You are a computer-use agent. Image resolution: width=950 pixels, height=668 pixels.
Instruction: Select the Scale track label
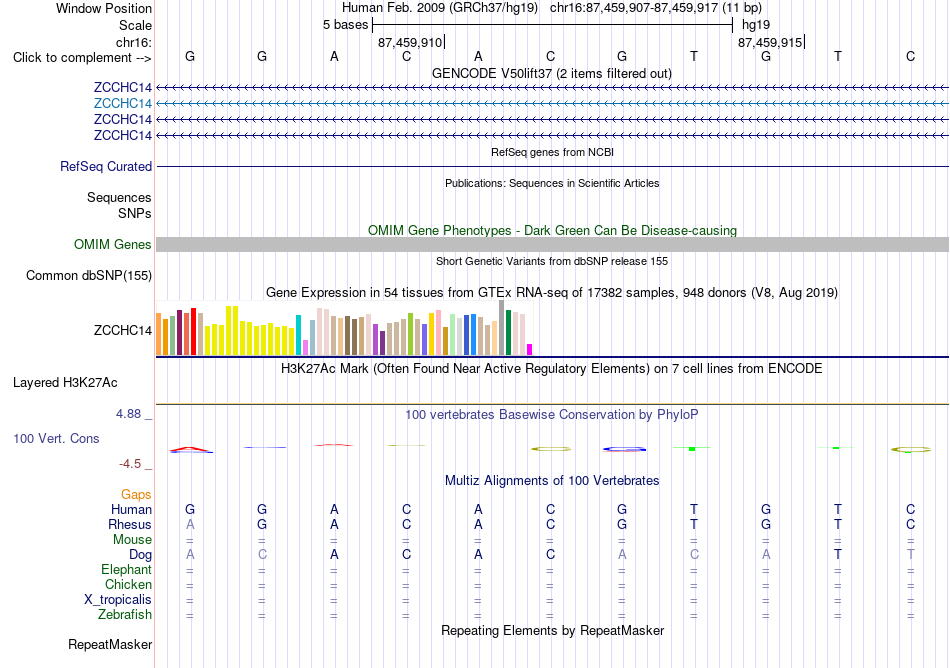click(135, 25)
